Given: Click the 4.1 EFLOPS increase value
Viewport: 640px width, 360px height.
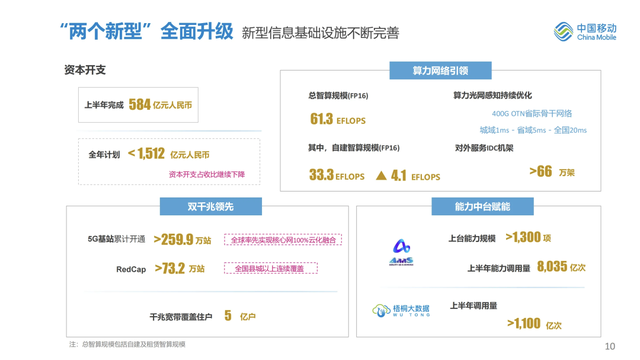Looking at the screenshot, I should point(416,176).
